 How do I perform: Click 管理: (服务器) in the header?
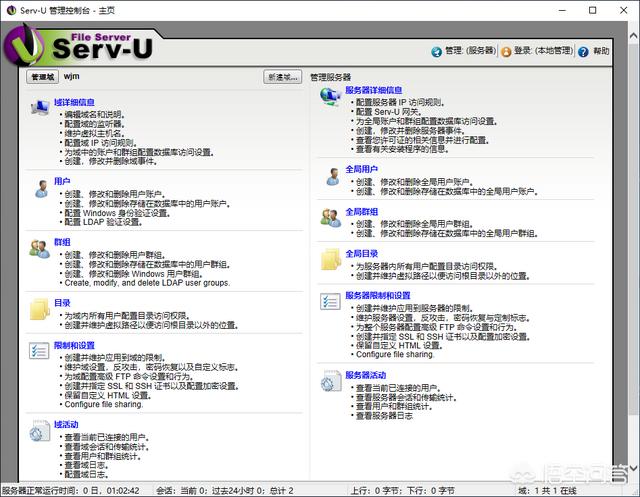click(x=471, y=51)
